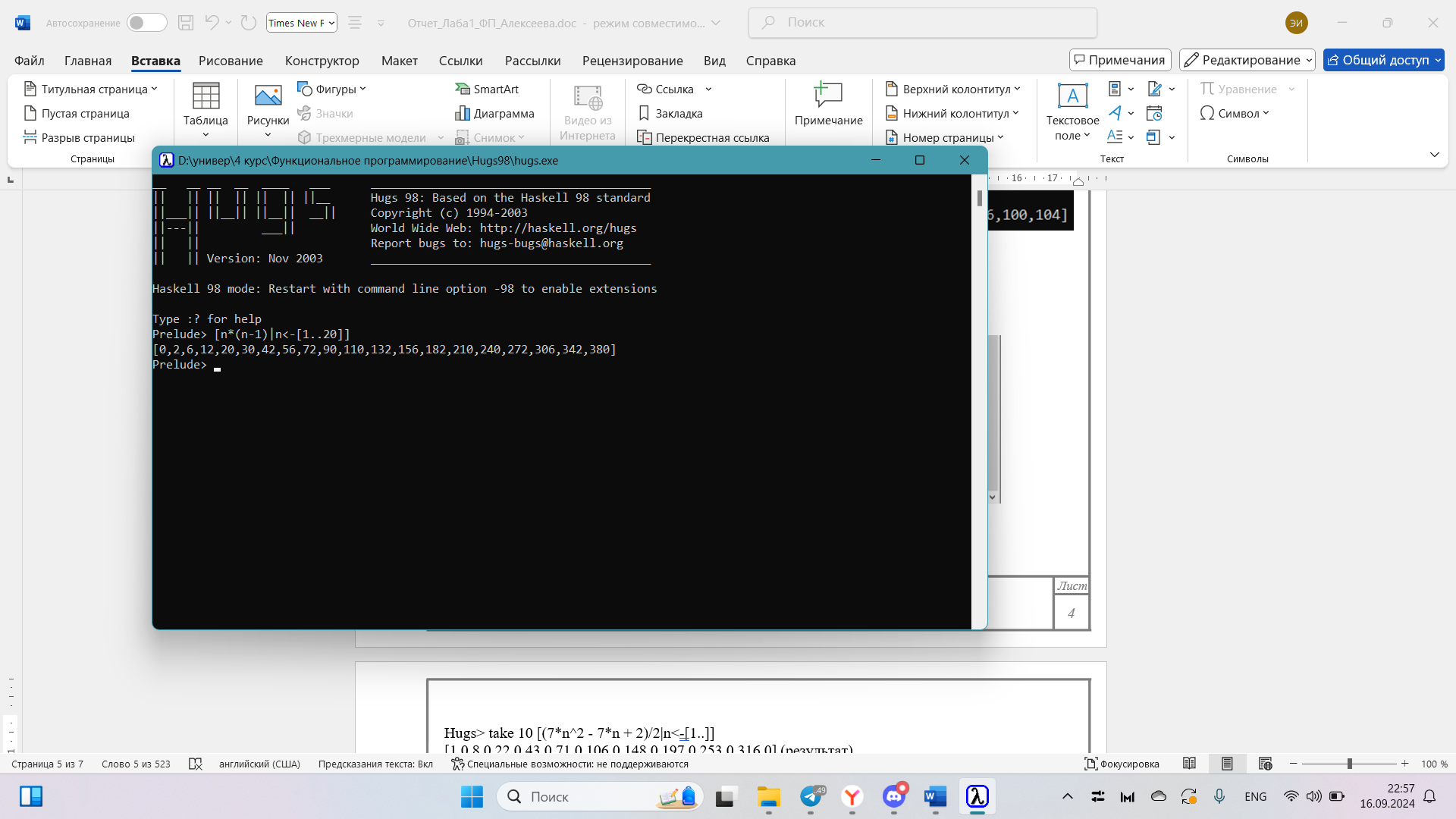Open the Нижний колонтитул dropdown

952,113
